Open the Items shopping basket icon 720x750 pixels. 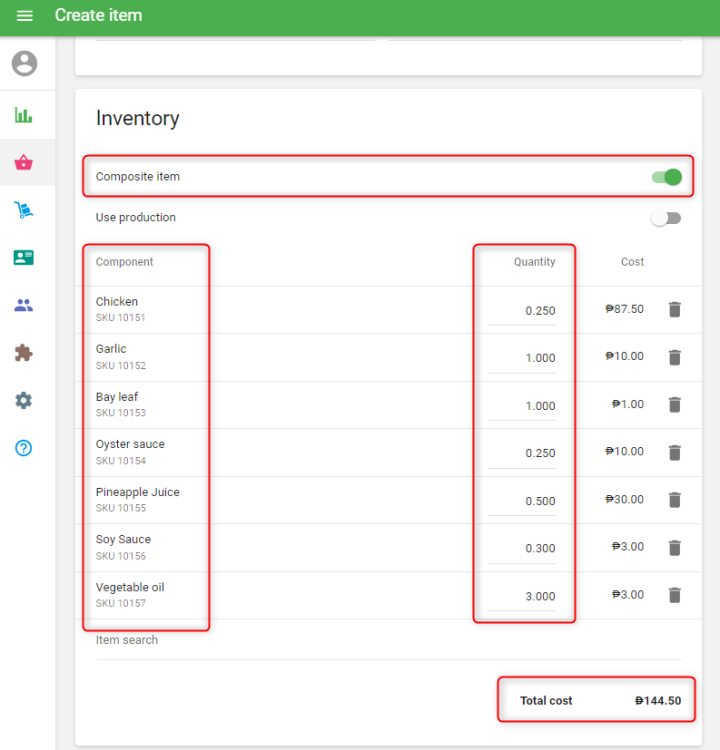24,163
